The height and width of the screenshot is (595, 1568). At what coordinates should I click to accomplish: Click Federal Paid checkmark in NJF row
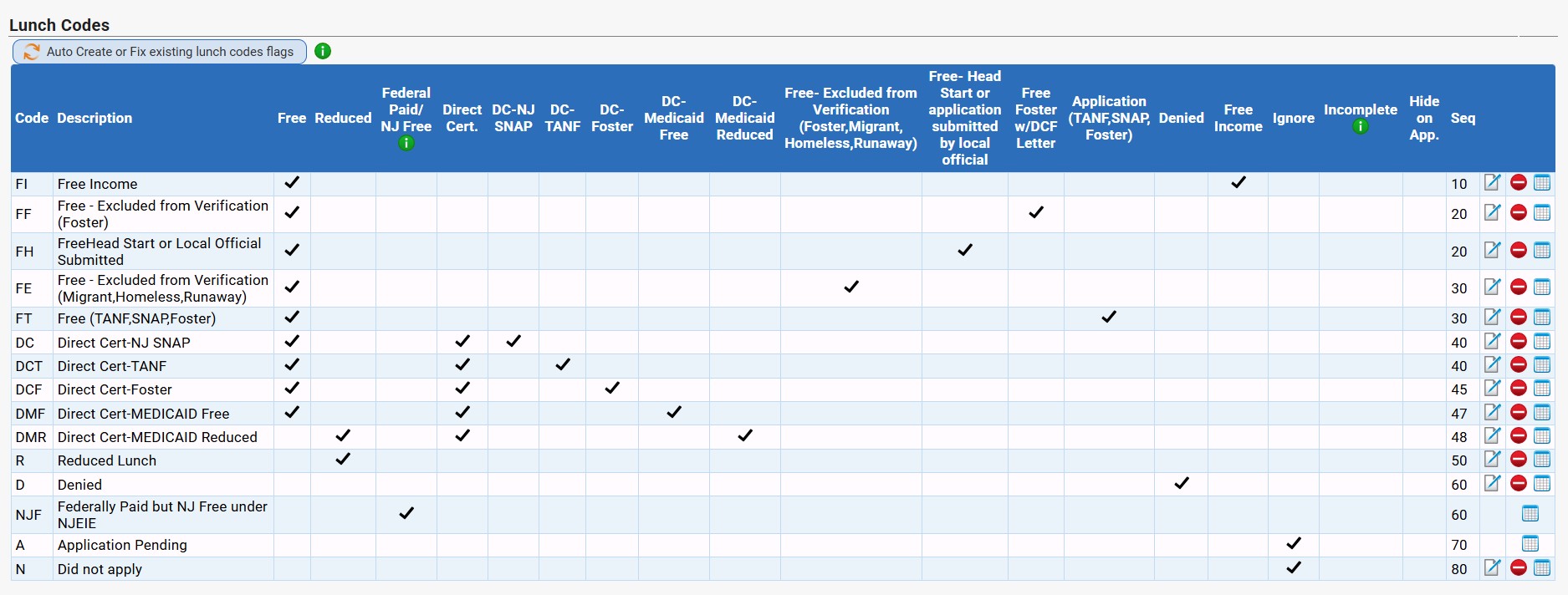point(406,513)
